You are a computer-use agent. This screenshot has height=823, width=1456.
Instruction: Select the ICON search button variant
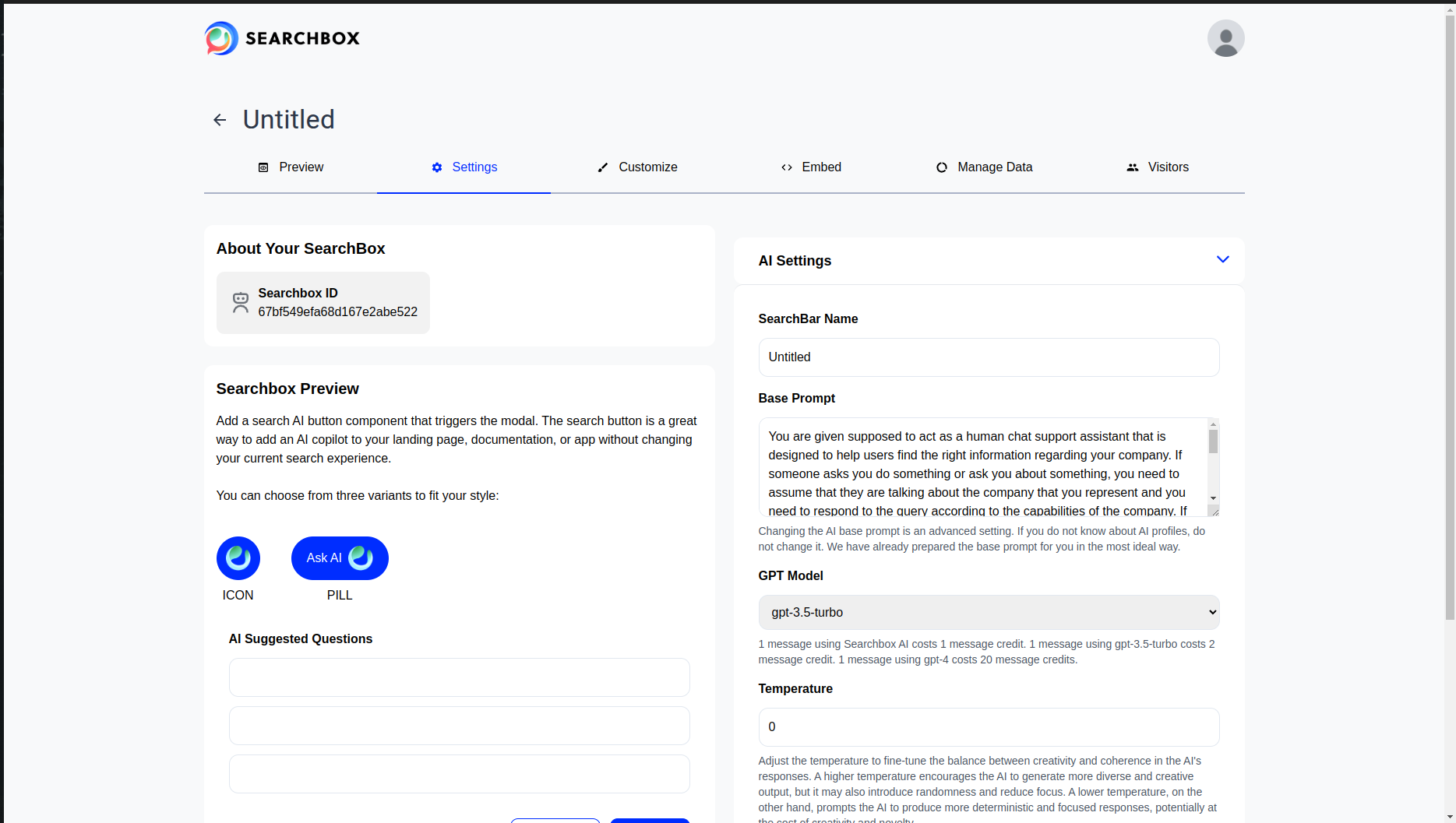tap(238, 558)
